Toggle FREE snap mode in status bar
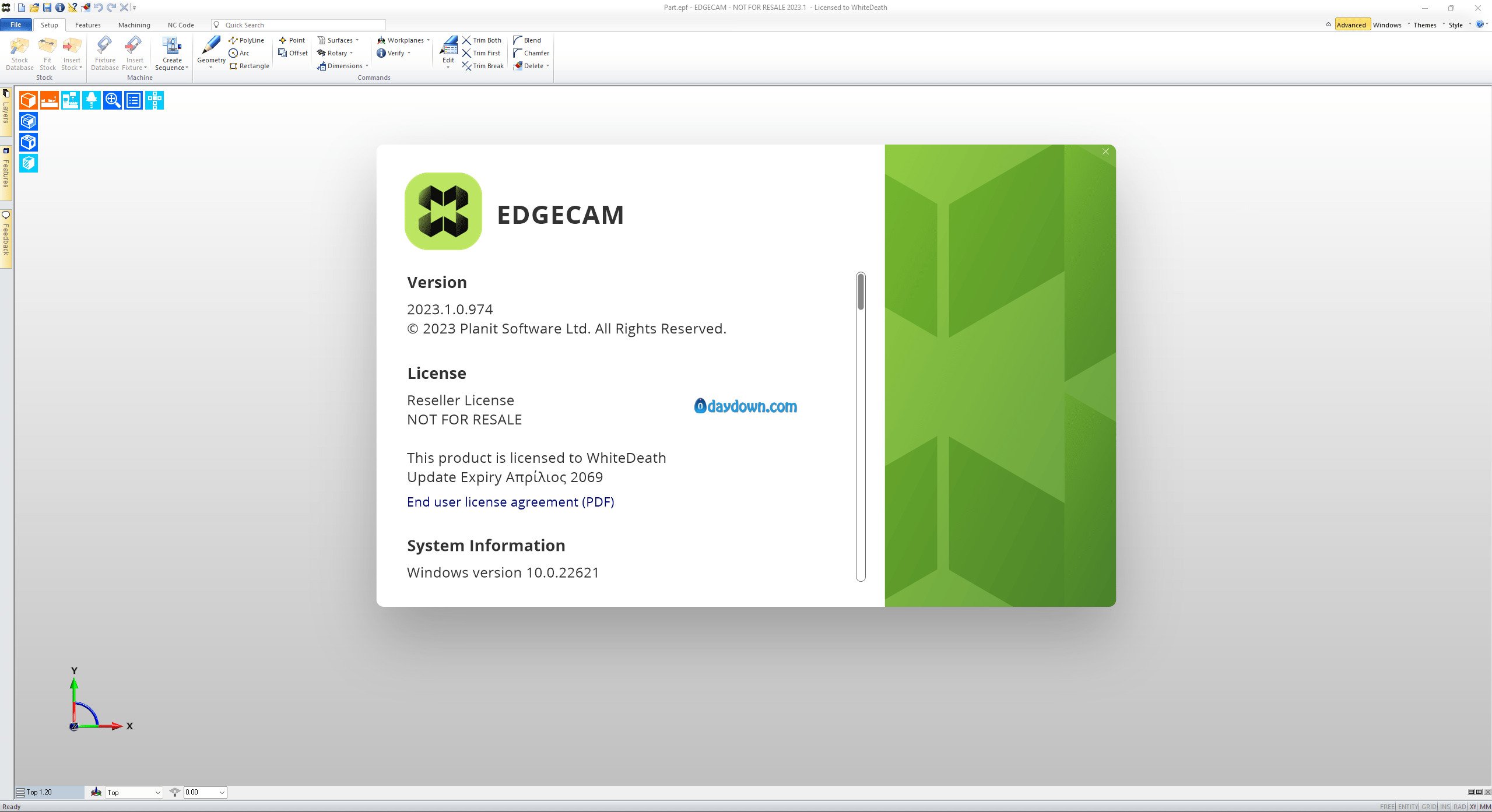The image size is (1492, 812). pos(1387,807)
